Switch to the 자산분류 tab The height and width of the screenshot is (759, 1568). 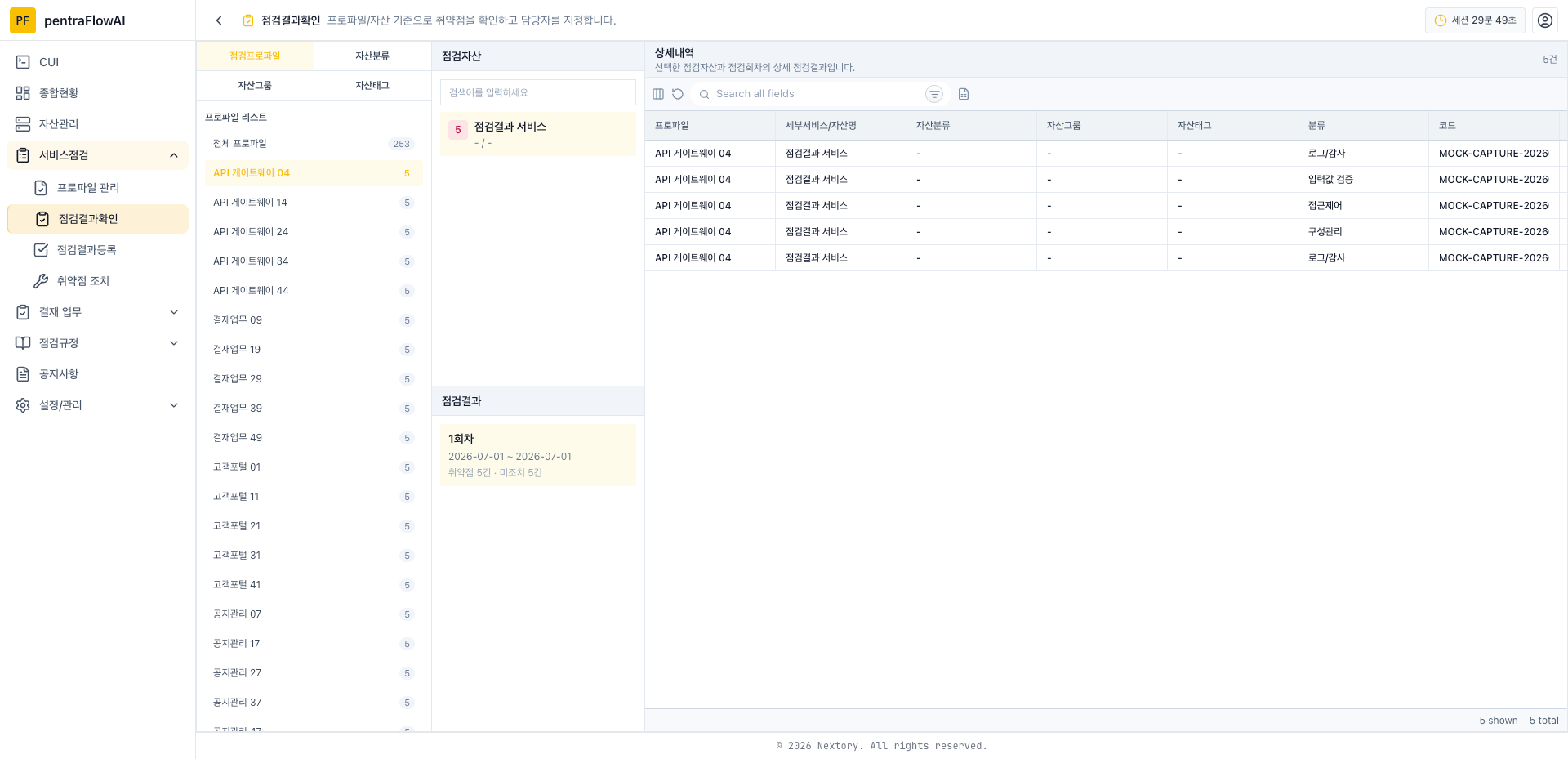point(372,56)
